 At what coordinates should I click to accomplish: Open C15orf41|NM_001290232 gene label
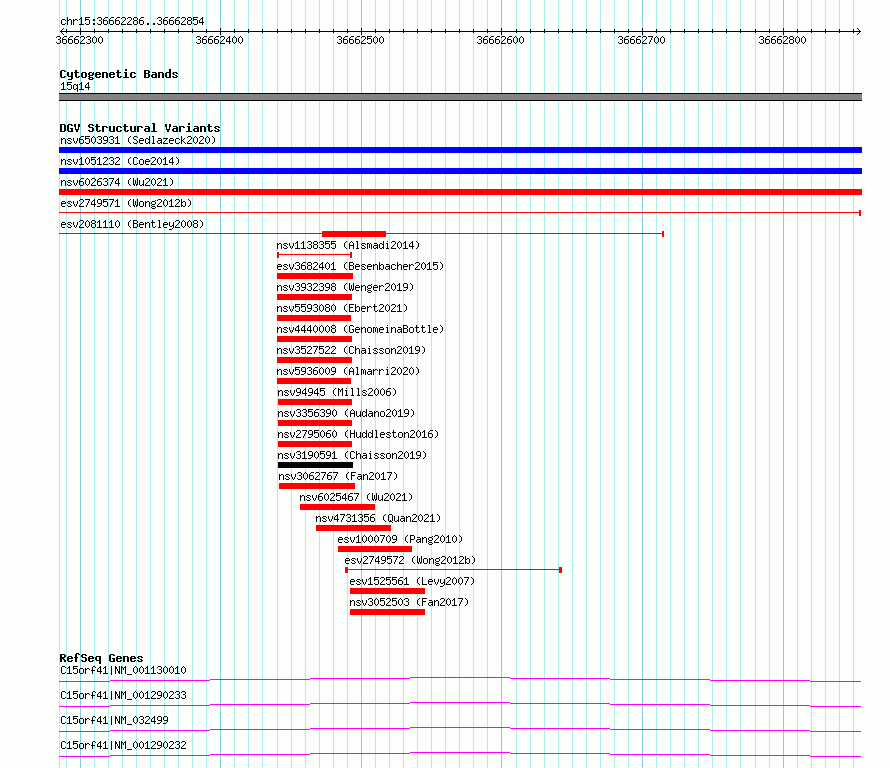click(x=123, y=745)
